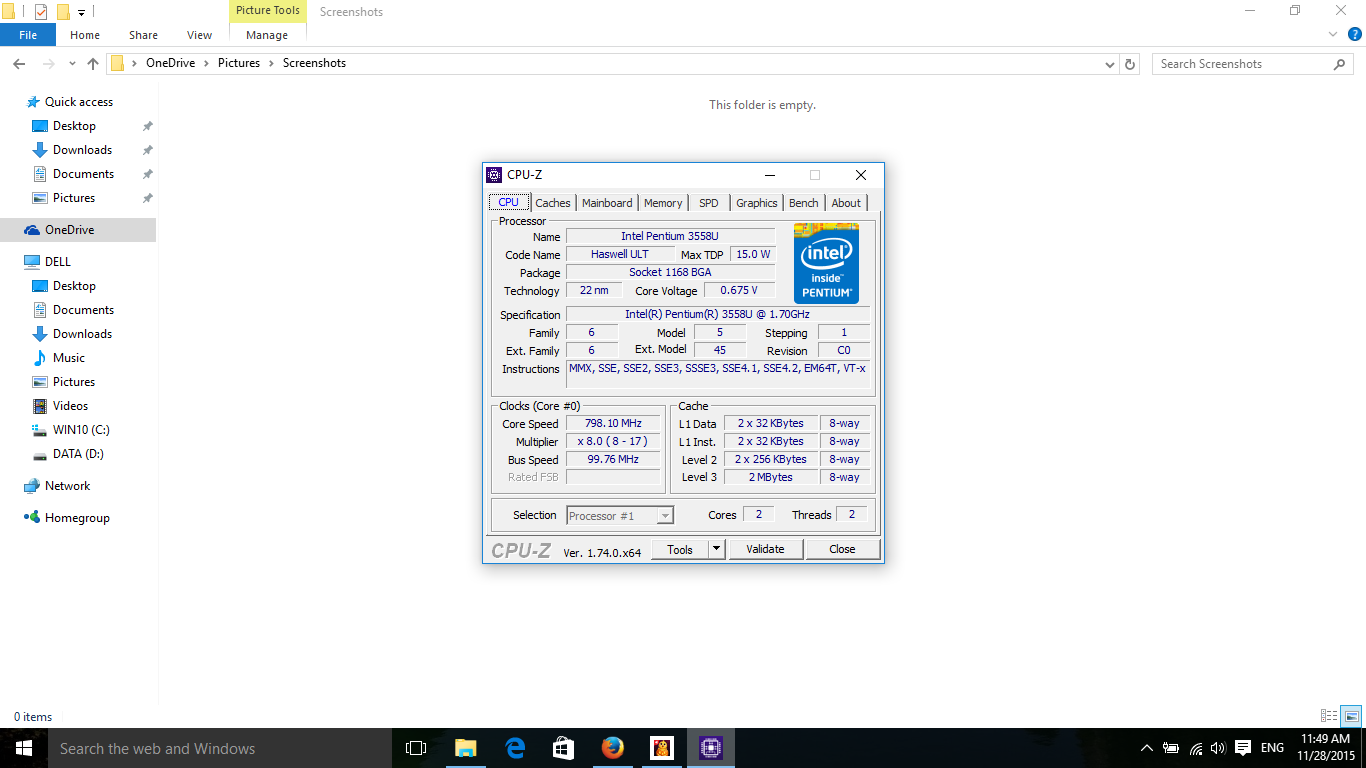Screen dimensions: 1366x768
Task: Open the Action Center notifications icon
Action: click(x=1242, y=748)
